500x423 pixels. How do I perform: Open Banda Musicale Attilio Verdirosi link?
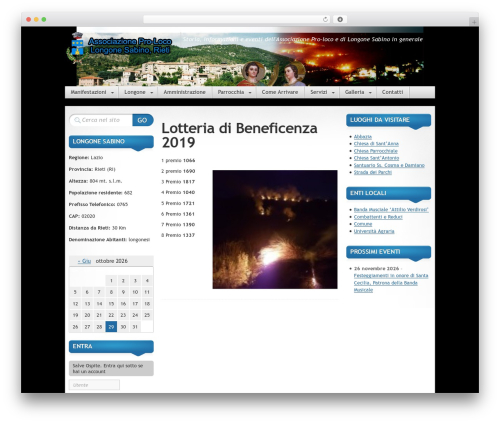tap(391, 210)
